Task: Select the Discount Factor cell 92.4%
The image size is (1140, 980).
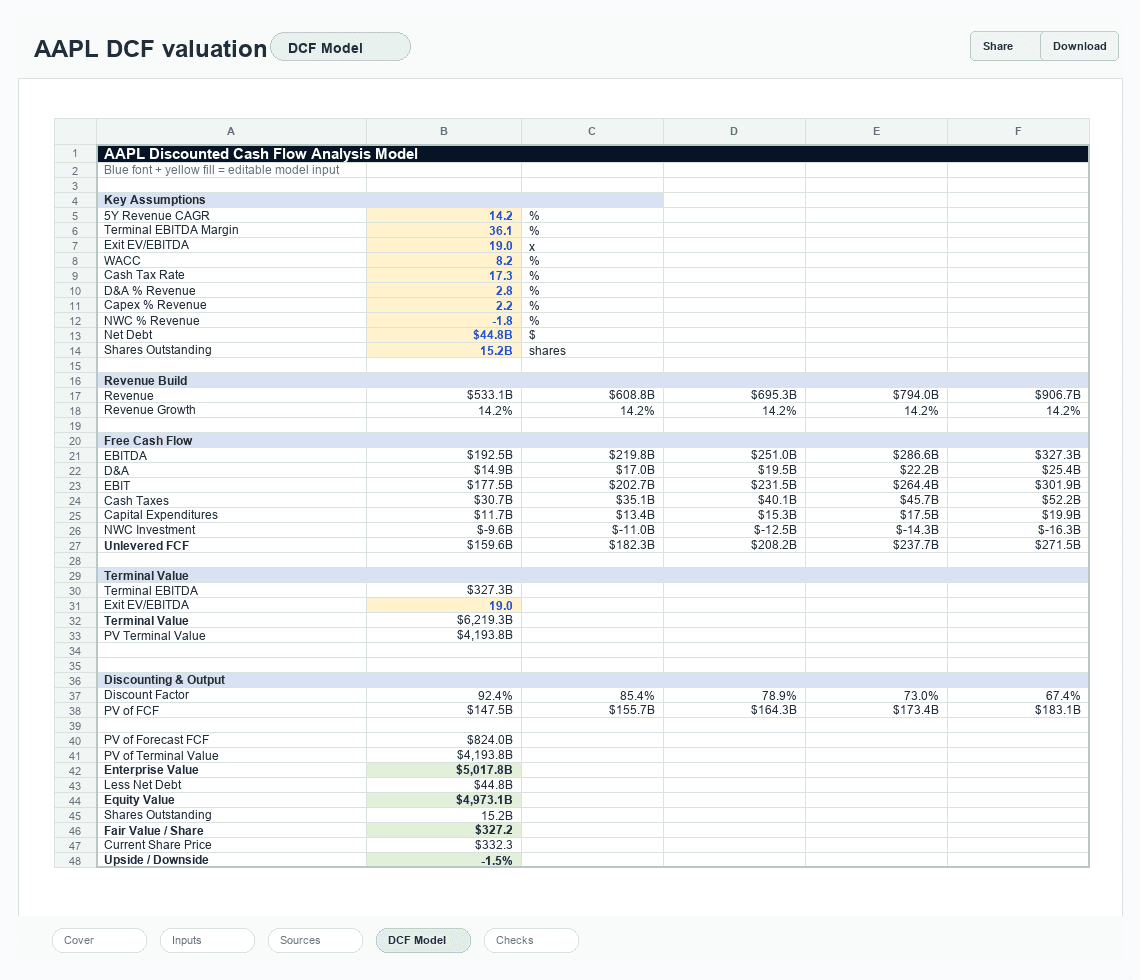Action: click(443, 696)
